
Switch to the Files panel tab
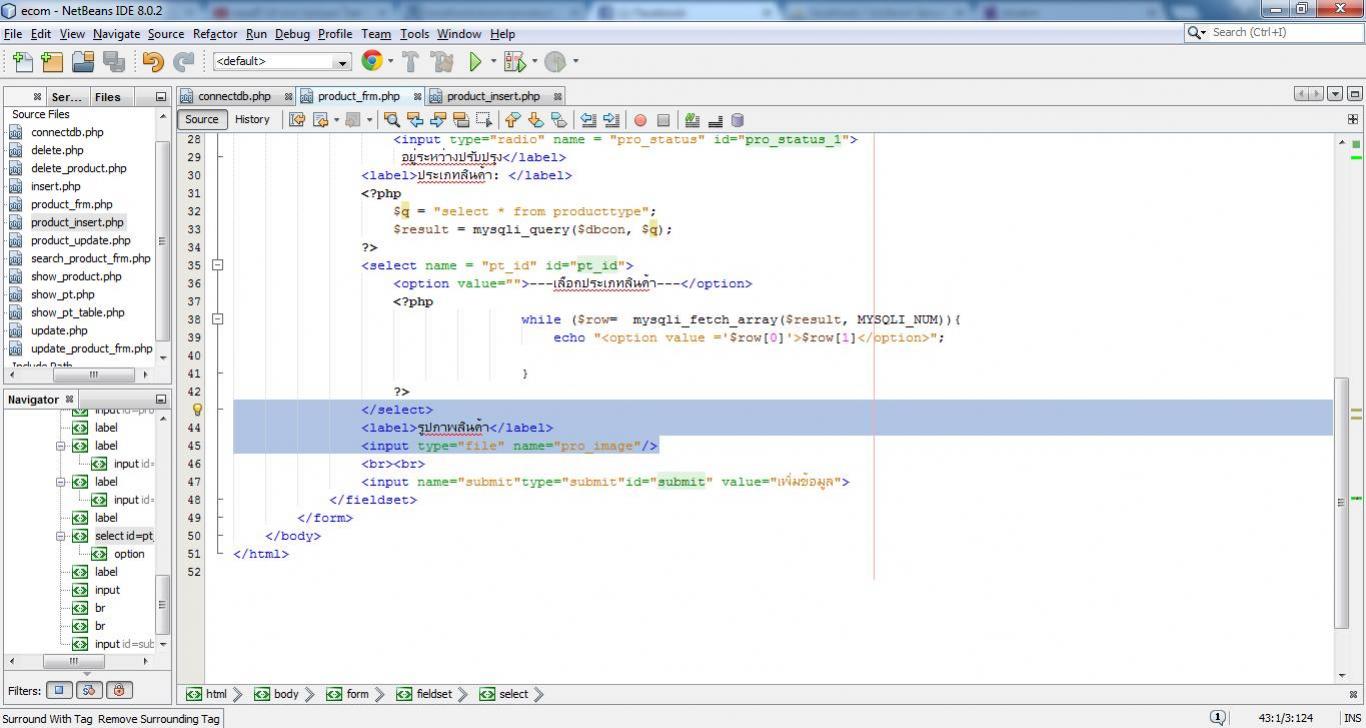(107, 97)
